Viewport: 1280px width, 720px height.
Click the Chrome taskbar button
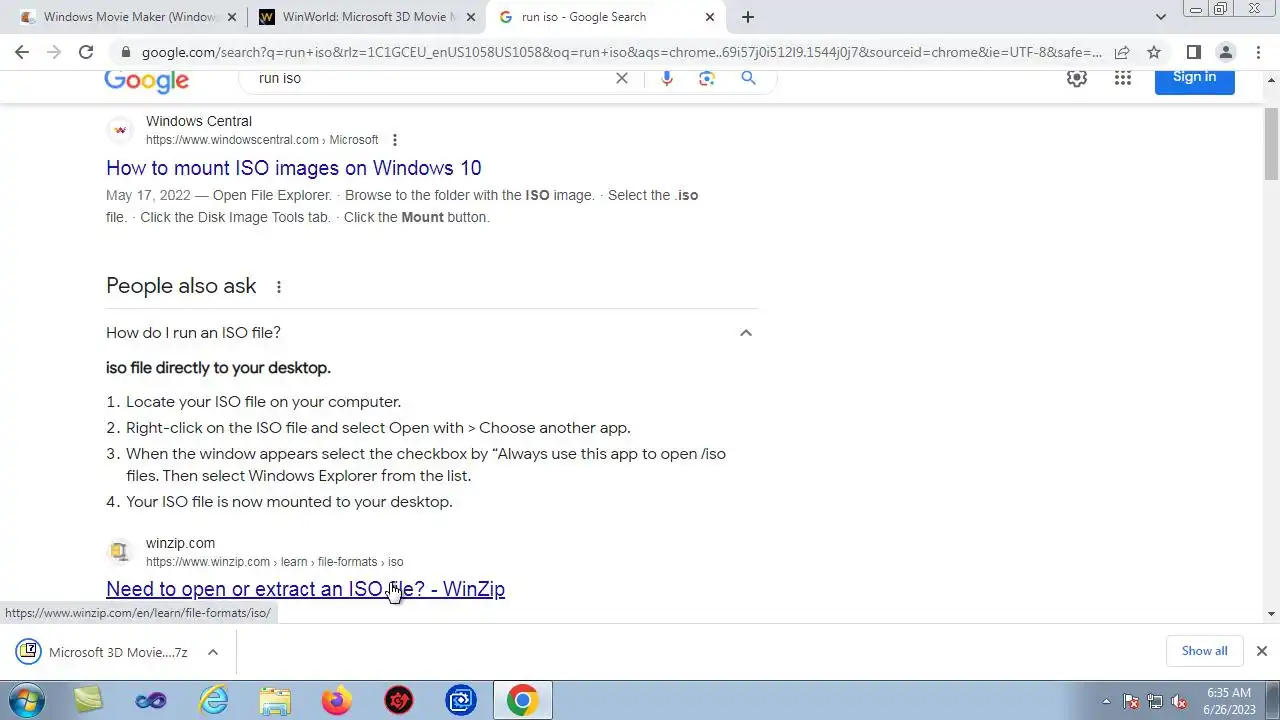(x=522, y=700)
